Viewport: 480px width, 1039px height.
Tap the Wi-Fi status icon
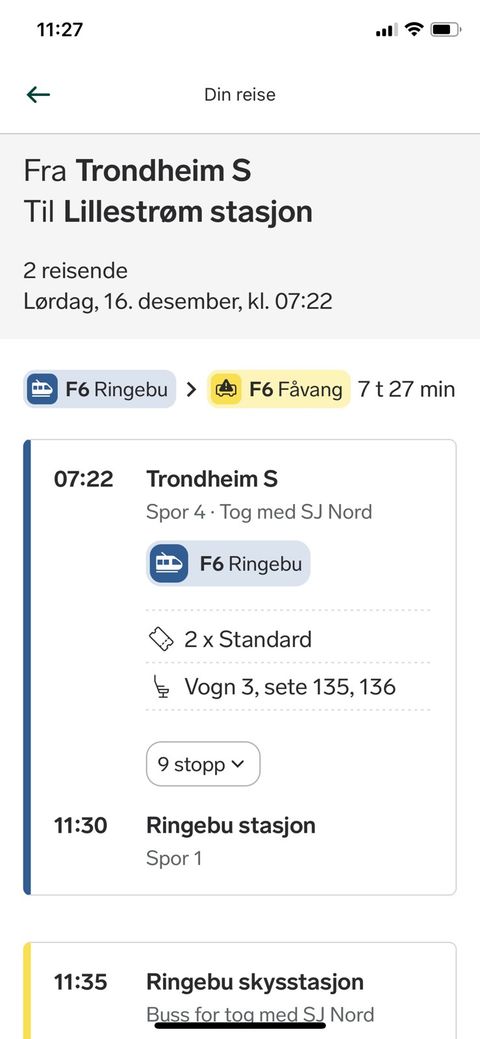coord(414,29)
